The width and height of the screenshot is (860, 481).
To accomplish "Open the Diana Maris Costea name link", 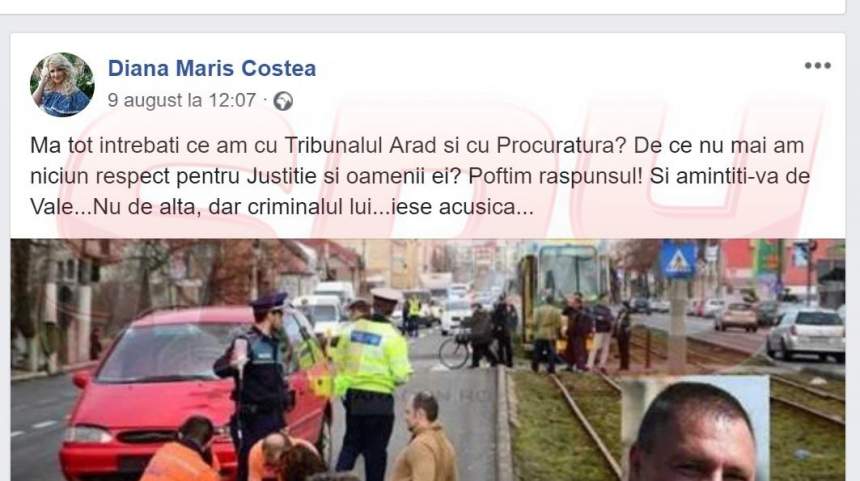I will tap(212, 69).
